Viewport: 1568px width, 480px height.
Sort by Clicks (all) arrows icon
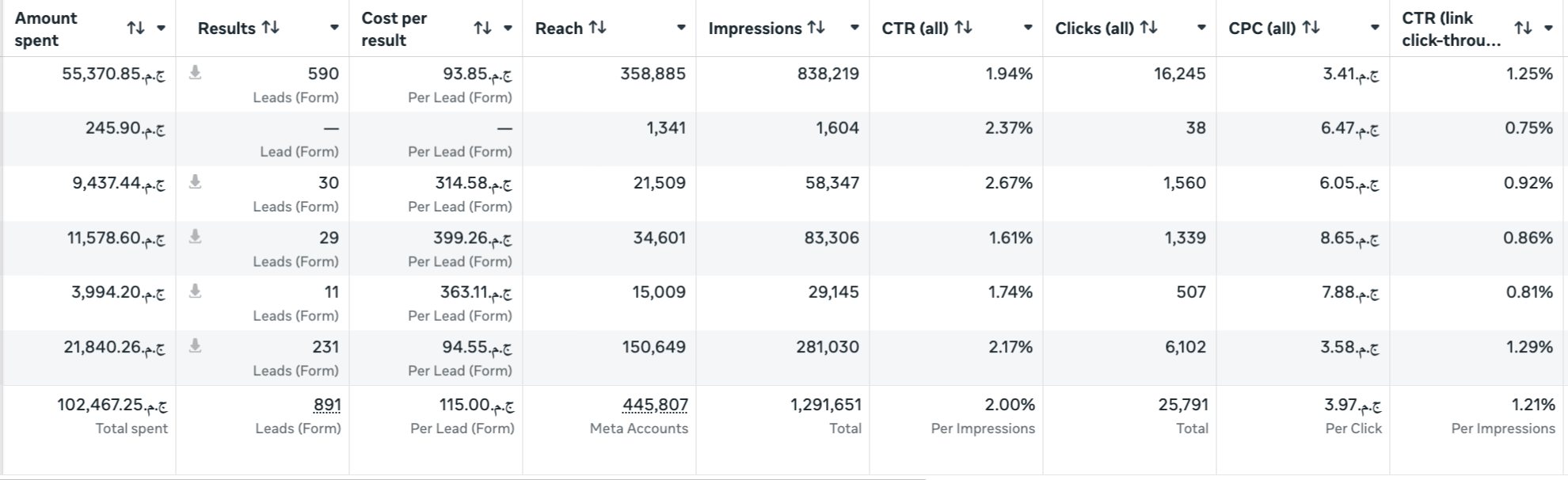(1149, 28)
